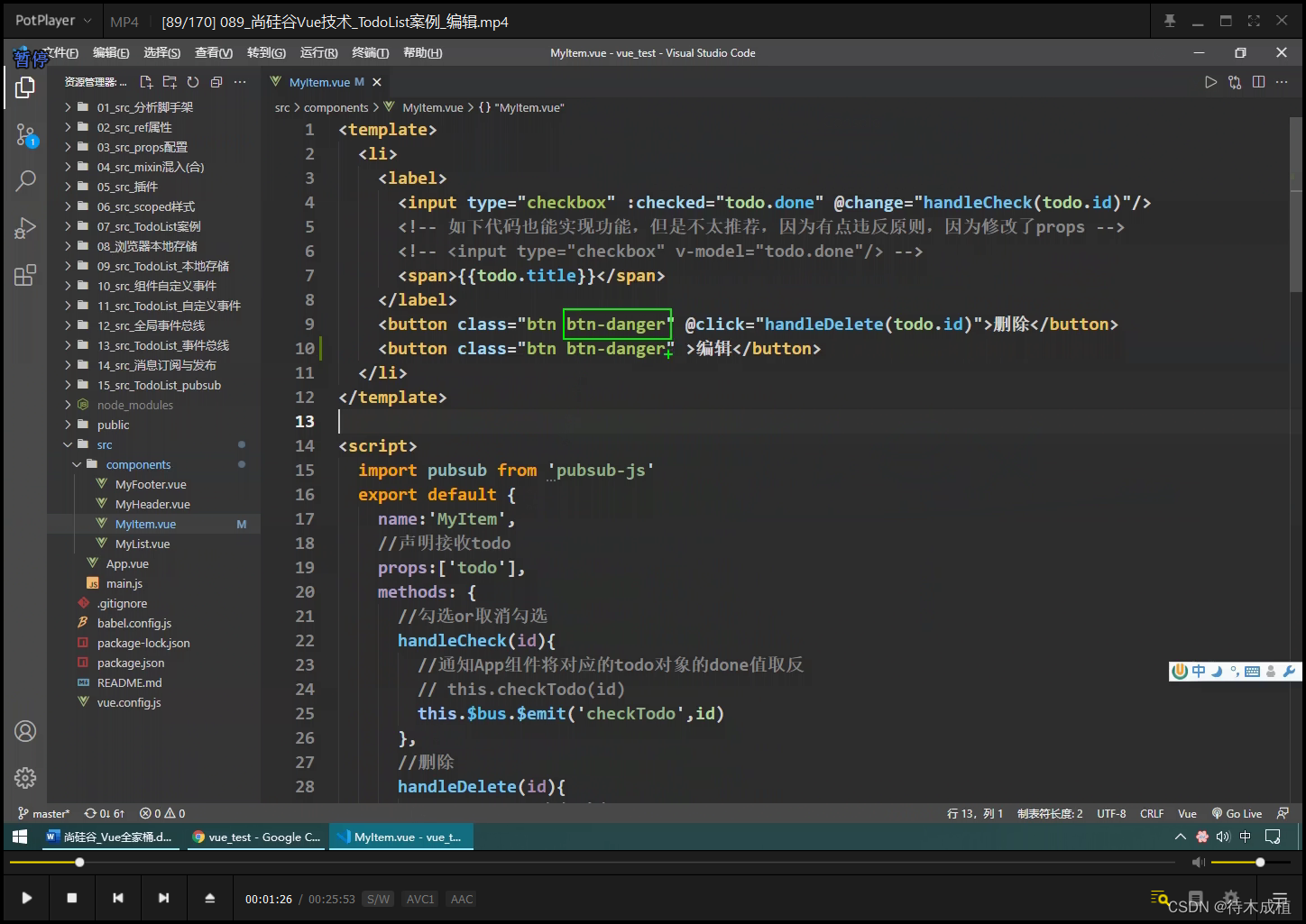This screenshot has height=924, width=1306.
Task: Open the 查看(V) menu
Action: point(214,53)
